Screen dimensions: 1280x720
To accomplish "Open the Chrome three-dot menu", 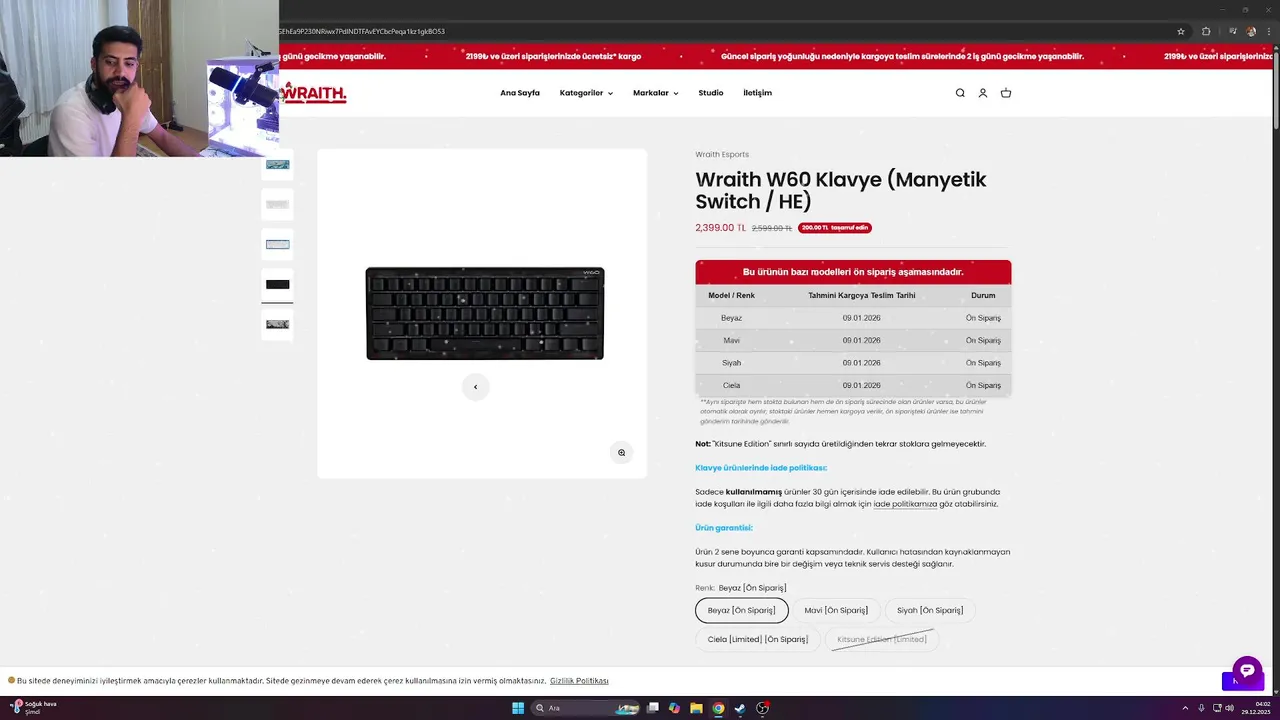I will click(x=1268, y=31).
